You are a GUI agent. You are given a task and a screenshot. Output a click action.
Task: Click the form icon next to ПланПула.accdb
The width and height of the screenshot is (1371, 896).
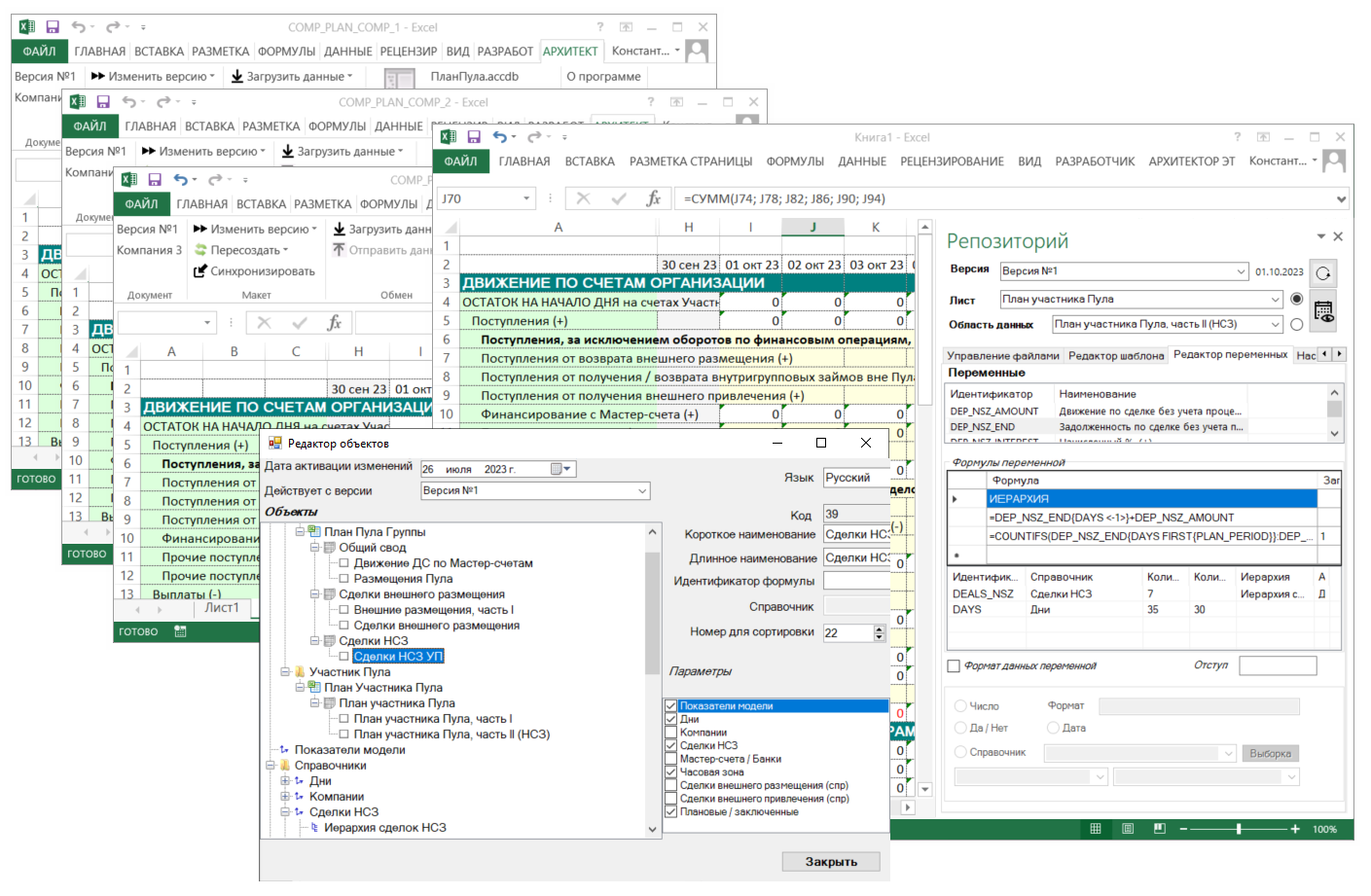[x=399, y=78]
